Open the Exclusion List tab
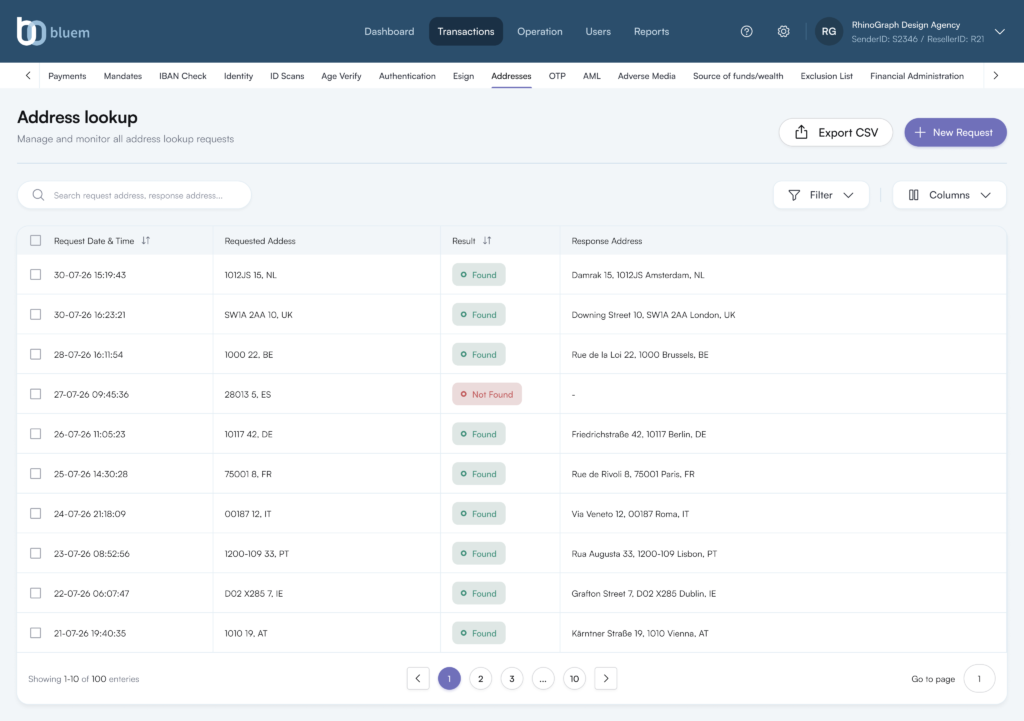This screenshot has width=1024, height=721. click(x=826, y=76)
